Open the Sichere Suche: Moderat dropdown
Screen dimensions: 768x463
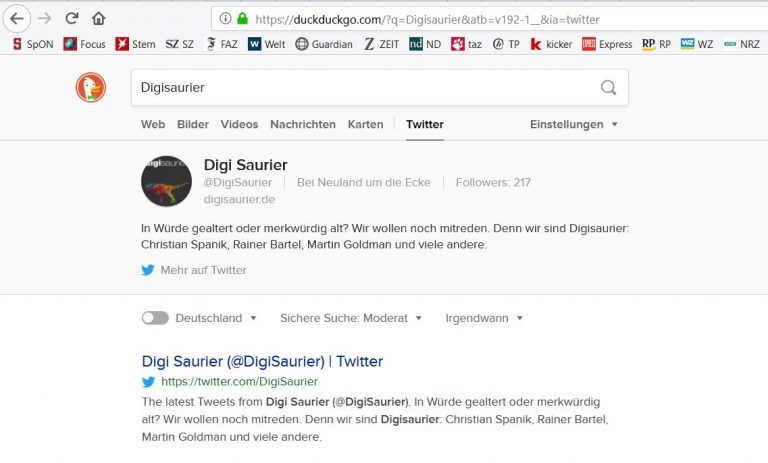(x=351, y=318)
